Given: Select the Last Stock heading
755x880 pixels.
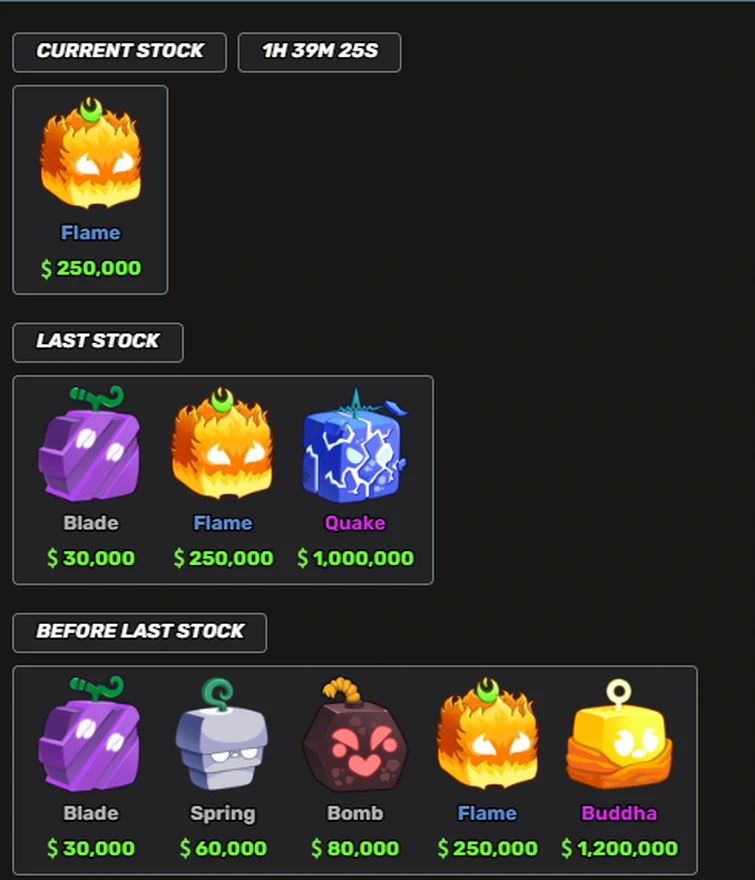Looking at the screenshot, I should click(98, 342).
